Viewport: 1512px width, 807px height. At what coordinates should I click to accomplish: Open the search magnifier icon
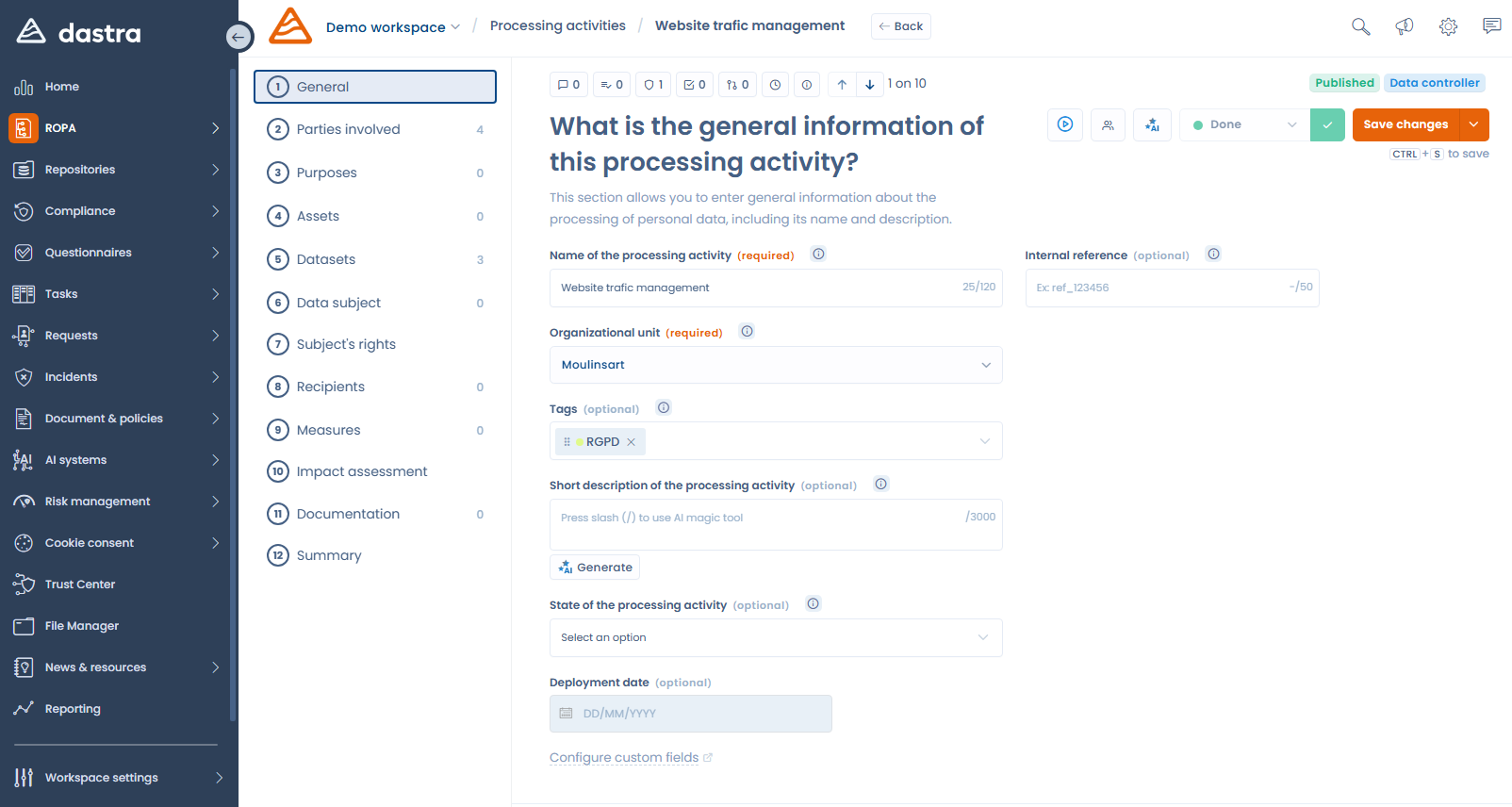tap(1360, 26)
